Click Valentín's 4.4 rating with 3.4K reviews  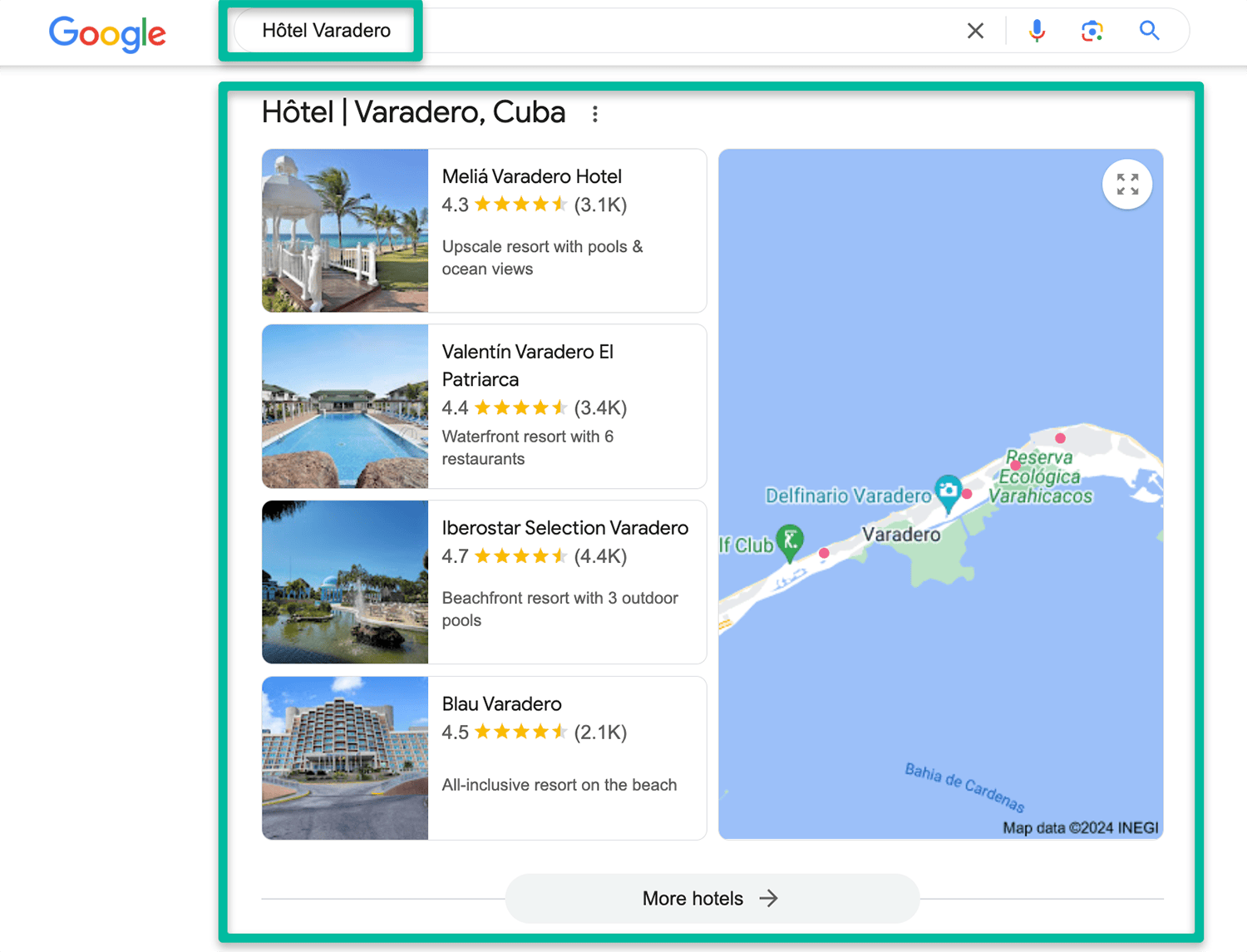click(x=535, y=407)
